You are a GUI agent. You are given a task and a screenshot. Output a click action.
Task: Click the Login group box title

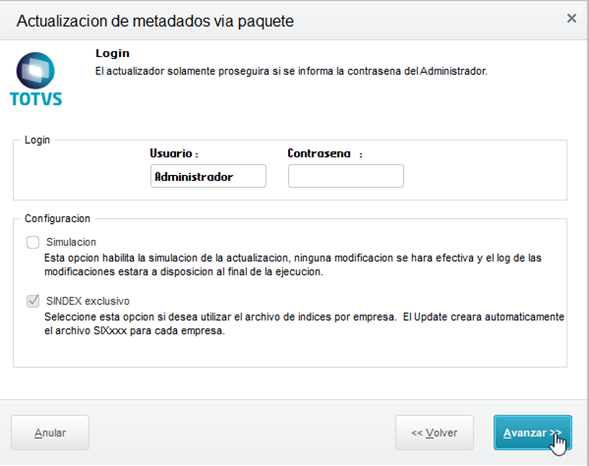pyautogui.click(x=37, y=140)
